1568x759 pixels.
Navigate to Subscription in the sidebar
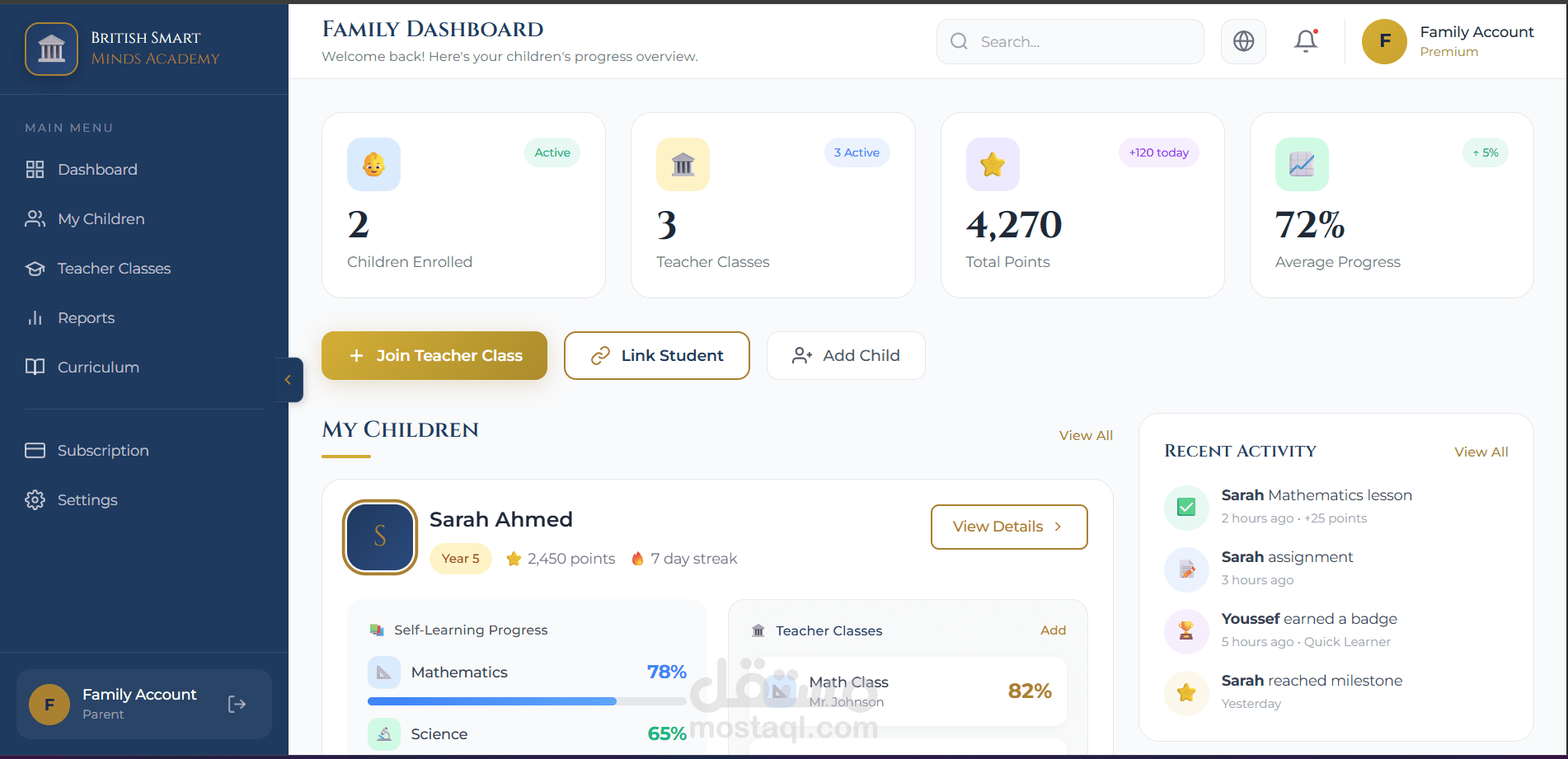click(x=144, y=451)
